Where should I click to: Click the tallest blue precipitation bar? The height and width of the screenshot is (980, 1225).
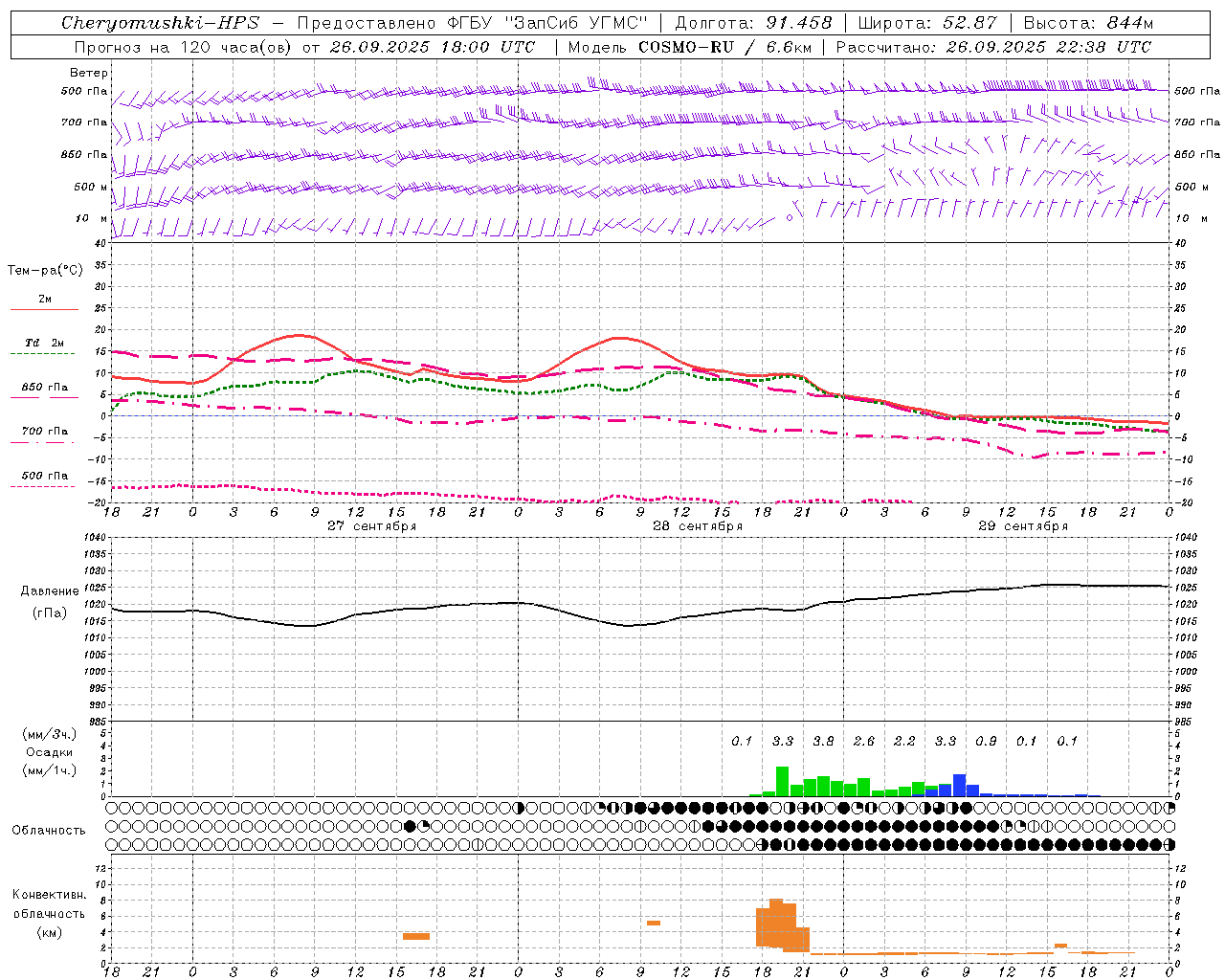(959, 786)
